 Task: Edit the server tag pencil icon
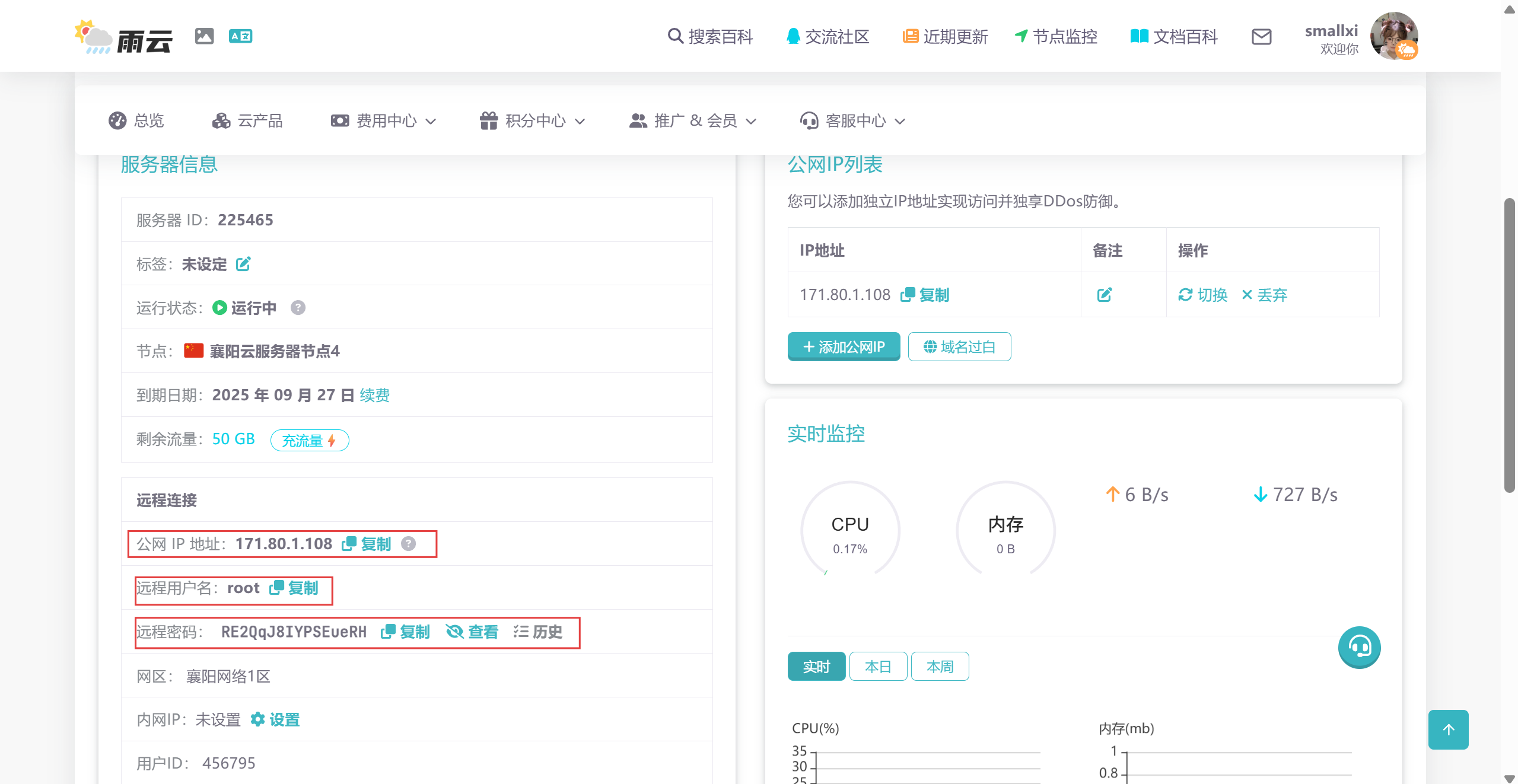[x=243, y=264]
